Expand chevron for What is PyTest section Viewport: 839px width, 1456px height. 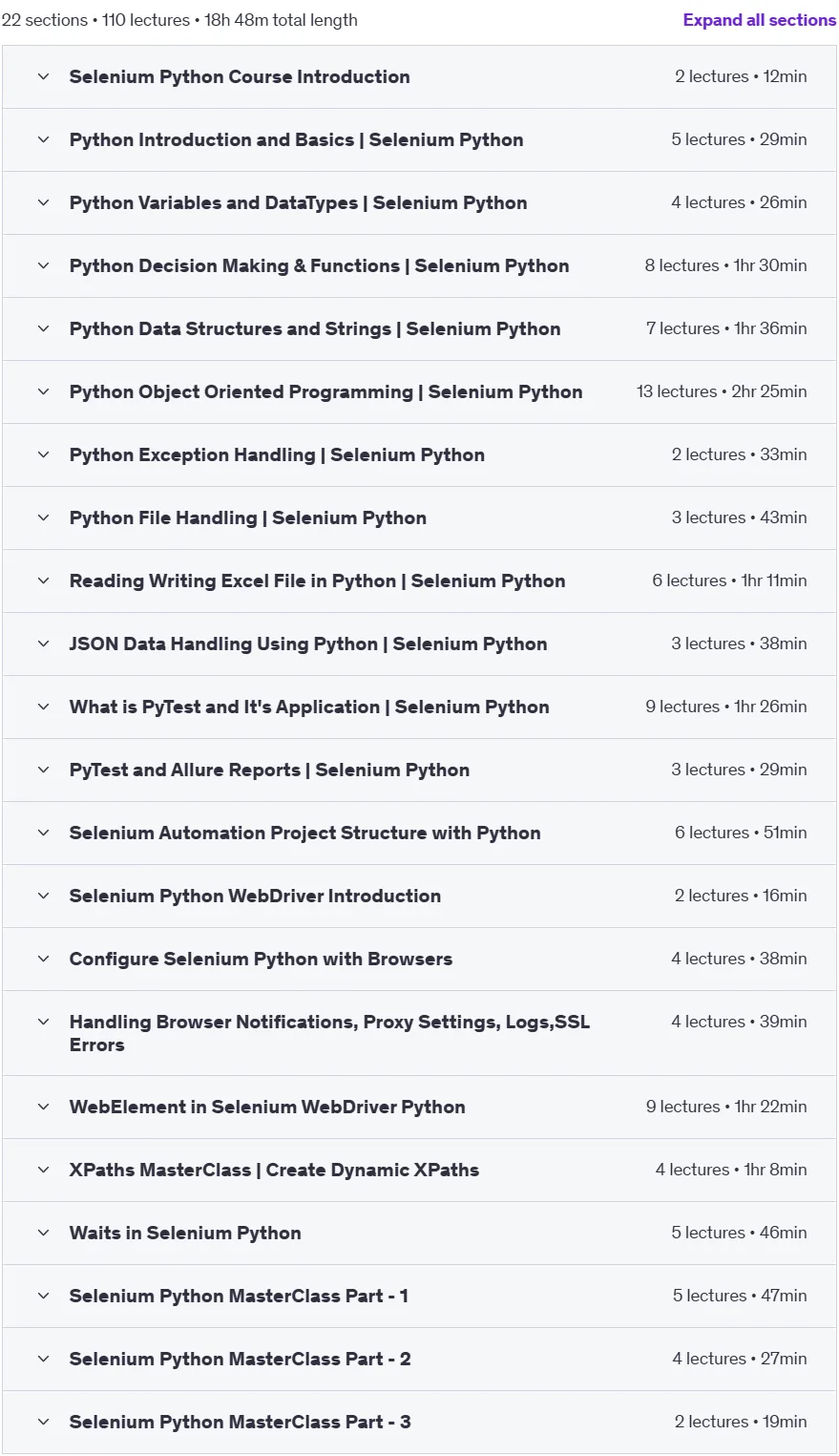[x=43, y=707]
